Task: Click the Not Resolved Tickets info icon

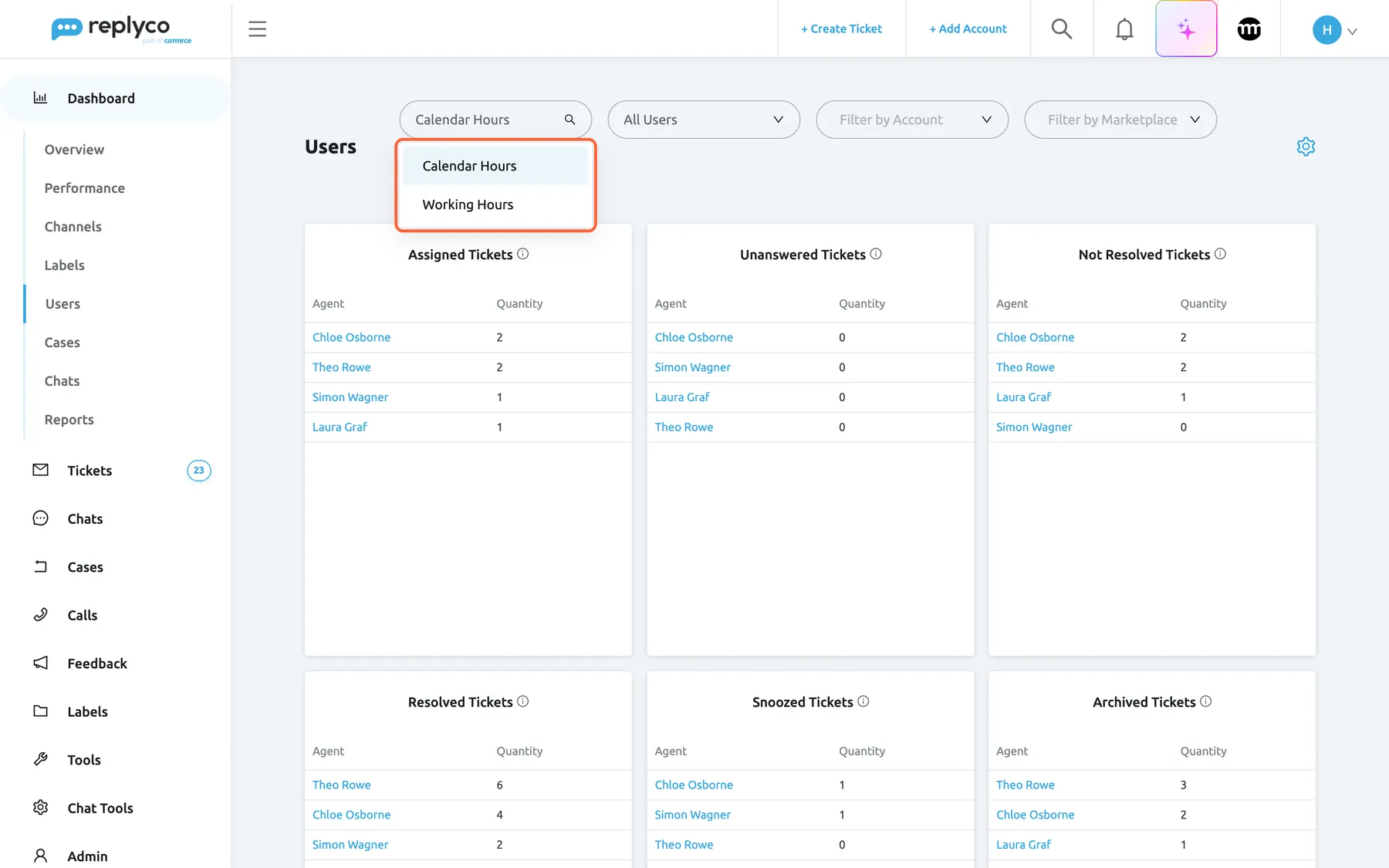Action: click(1220, 254)
